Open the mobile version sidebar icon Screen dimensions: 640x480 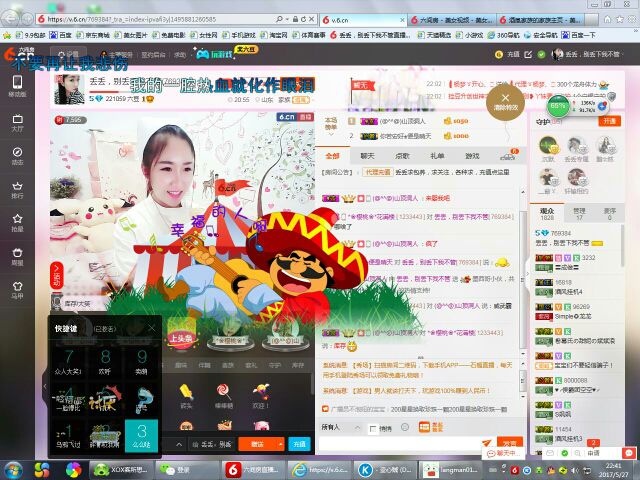17,85
